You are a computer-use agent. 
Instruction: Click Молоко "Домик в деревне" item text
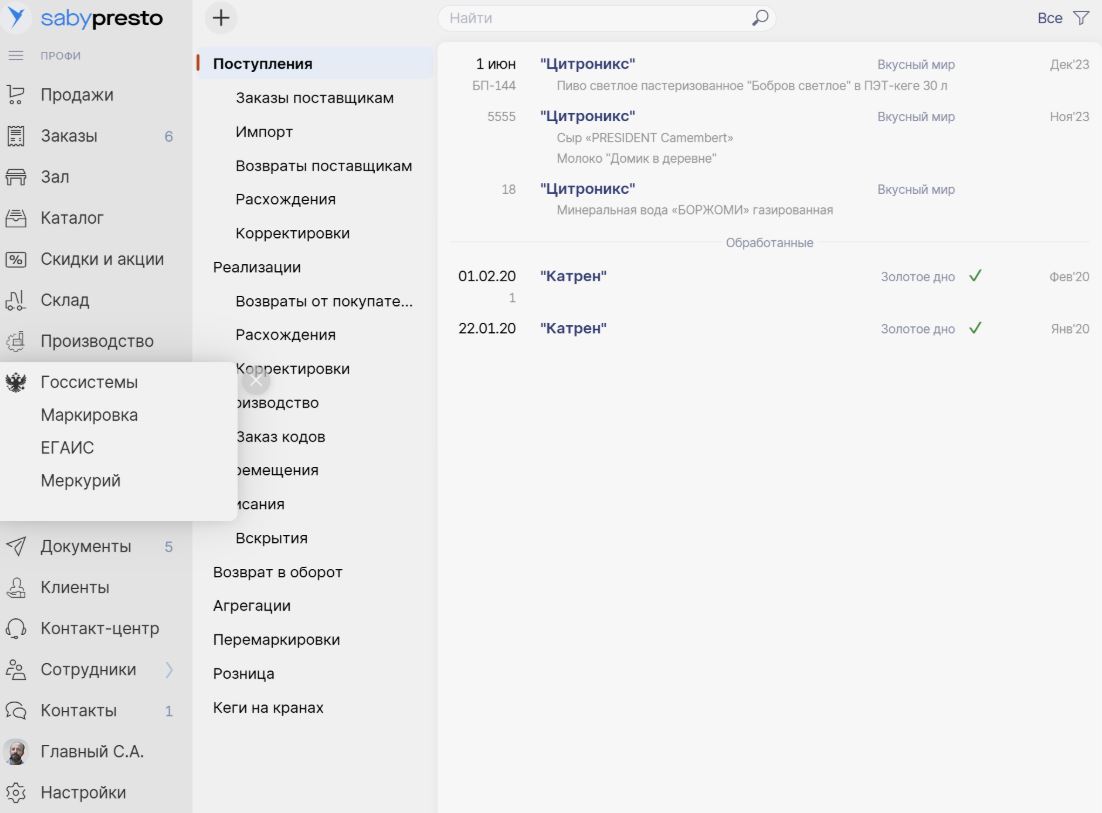point(636,158)
